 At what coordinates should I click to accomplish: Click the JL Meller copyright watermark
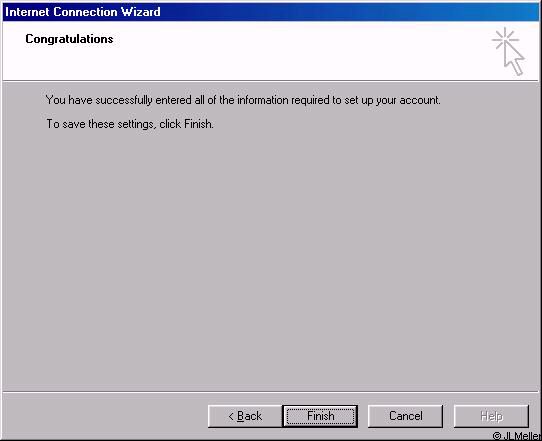click(x=516, y=436)
